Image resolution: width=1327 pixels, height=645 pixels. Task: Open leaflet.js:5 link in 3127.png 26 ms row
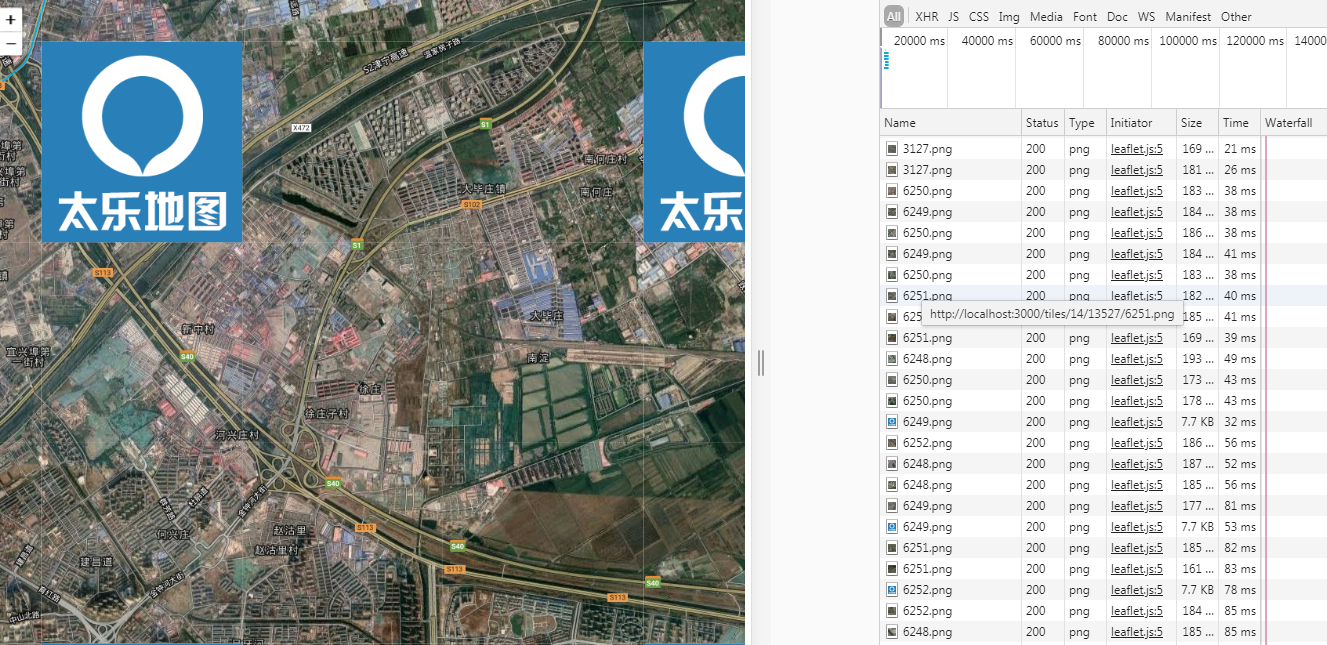1137,170
